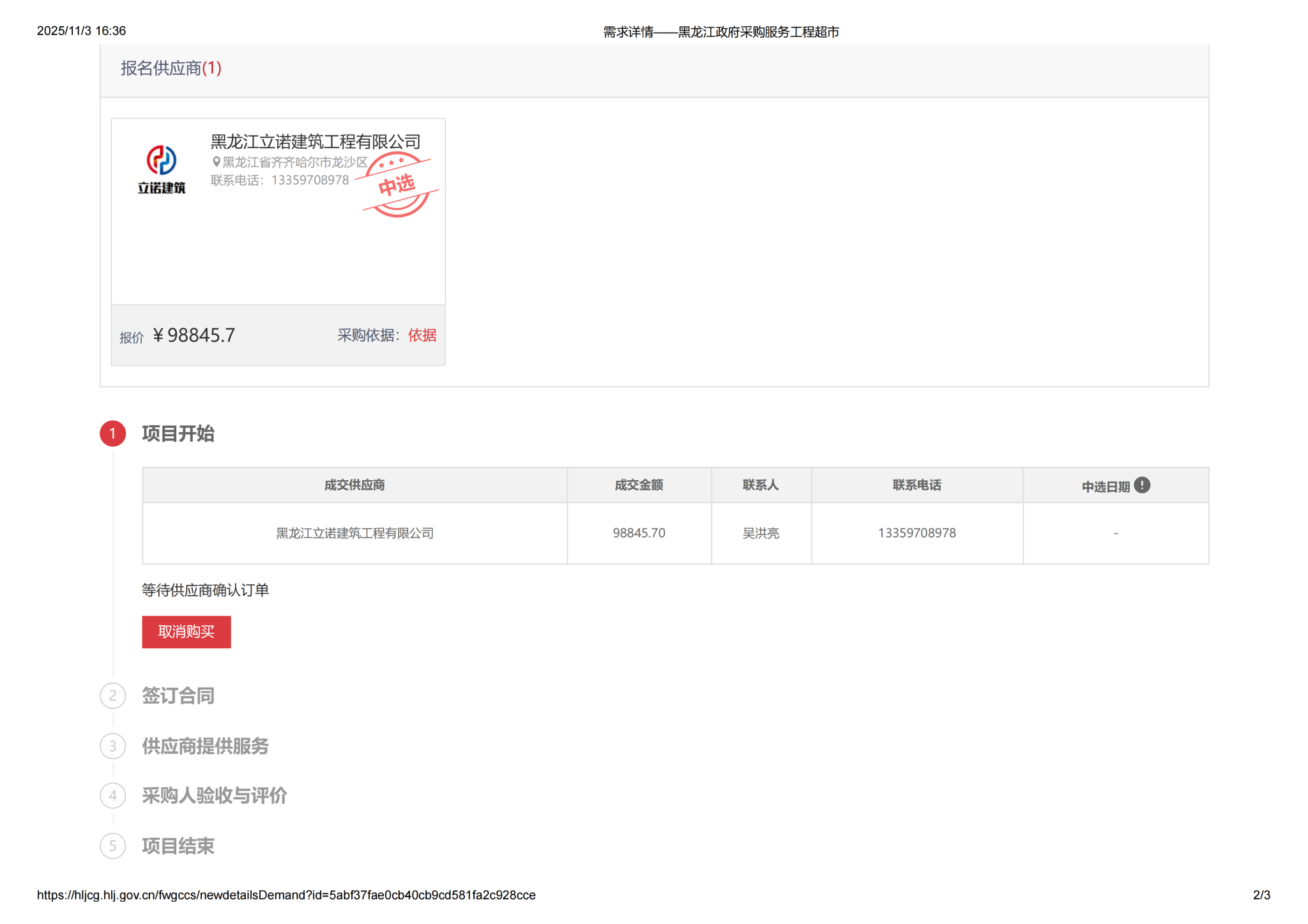Click the 成交供应商 column header

[x=354, y=485]
